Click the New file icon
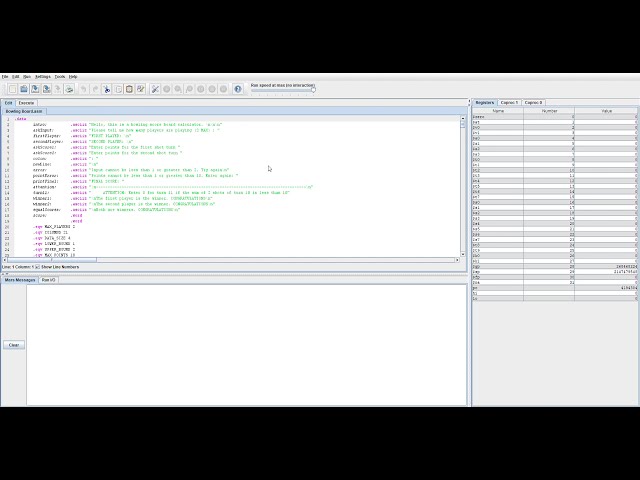 [11, 89]
